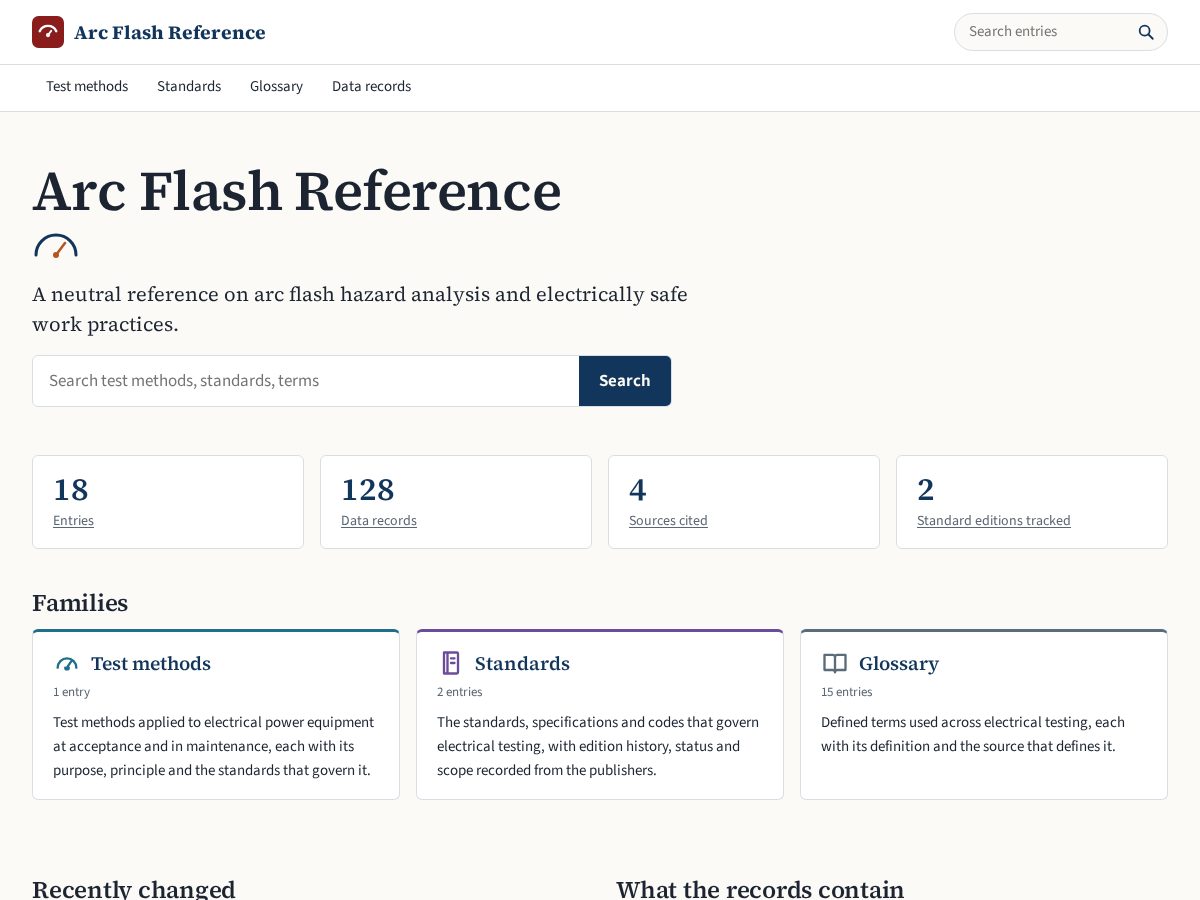
Task: Click the Standards card description text
Action: tap(598, 746)
